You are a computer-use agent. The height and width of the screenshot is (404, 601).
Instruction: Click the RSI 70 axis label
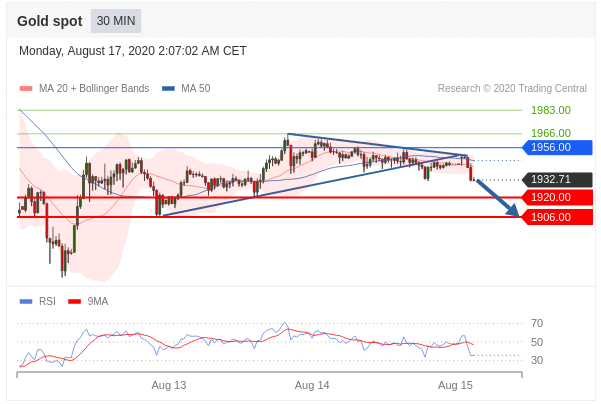(x=537, y=324)
